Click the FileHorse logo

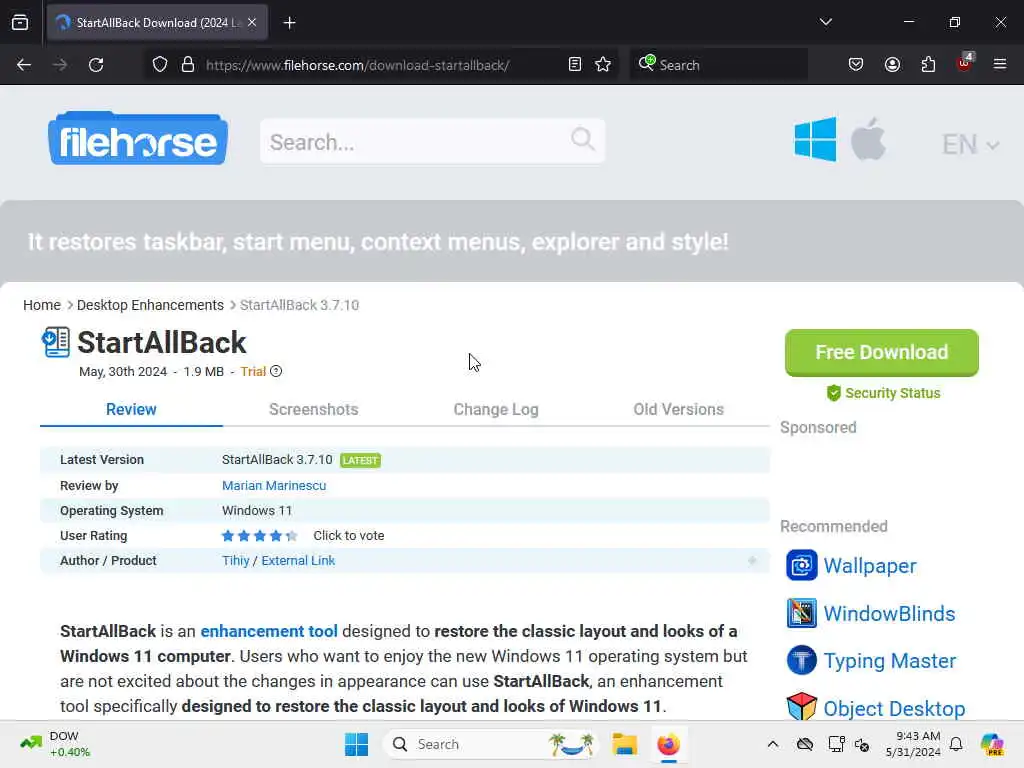pyautogui.click(x=138, y=138)
